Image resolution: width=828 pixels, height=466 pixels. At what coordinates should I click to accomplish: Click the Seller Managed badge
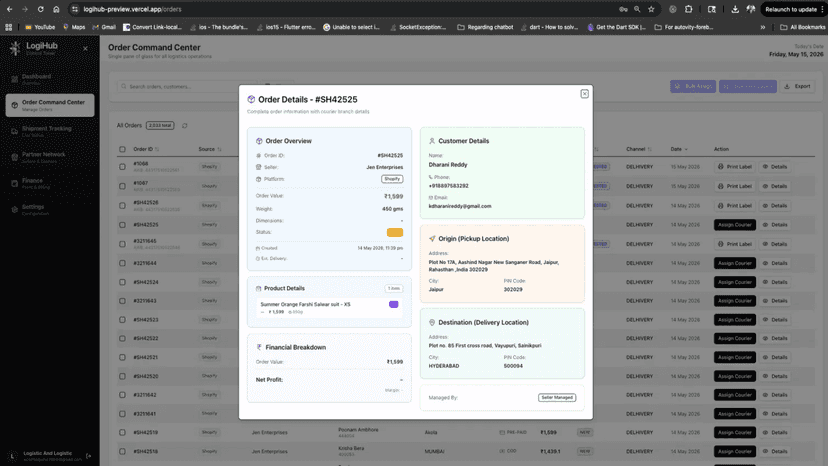[557, 397]
